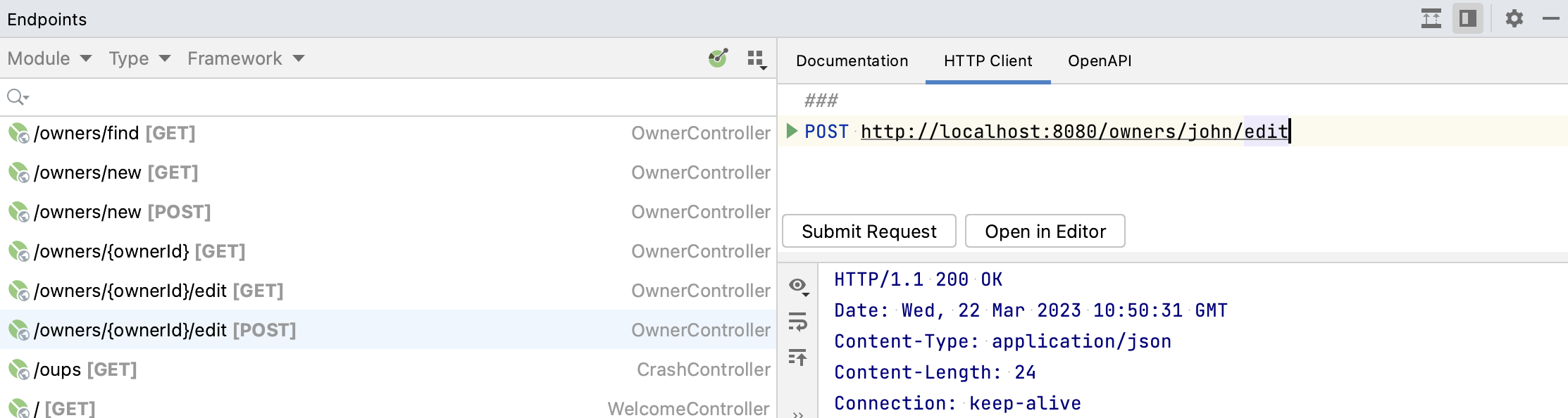Viewport: 1568px width, 418px height.
Task: Click the Submit Request button
Action: coord(869,232)
